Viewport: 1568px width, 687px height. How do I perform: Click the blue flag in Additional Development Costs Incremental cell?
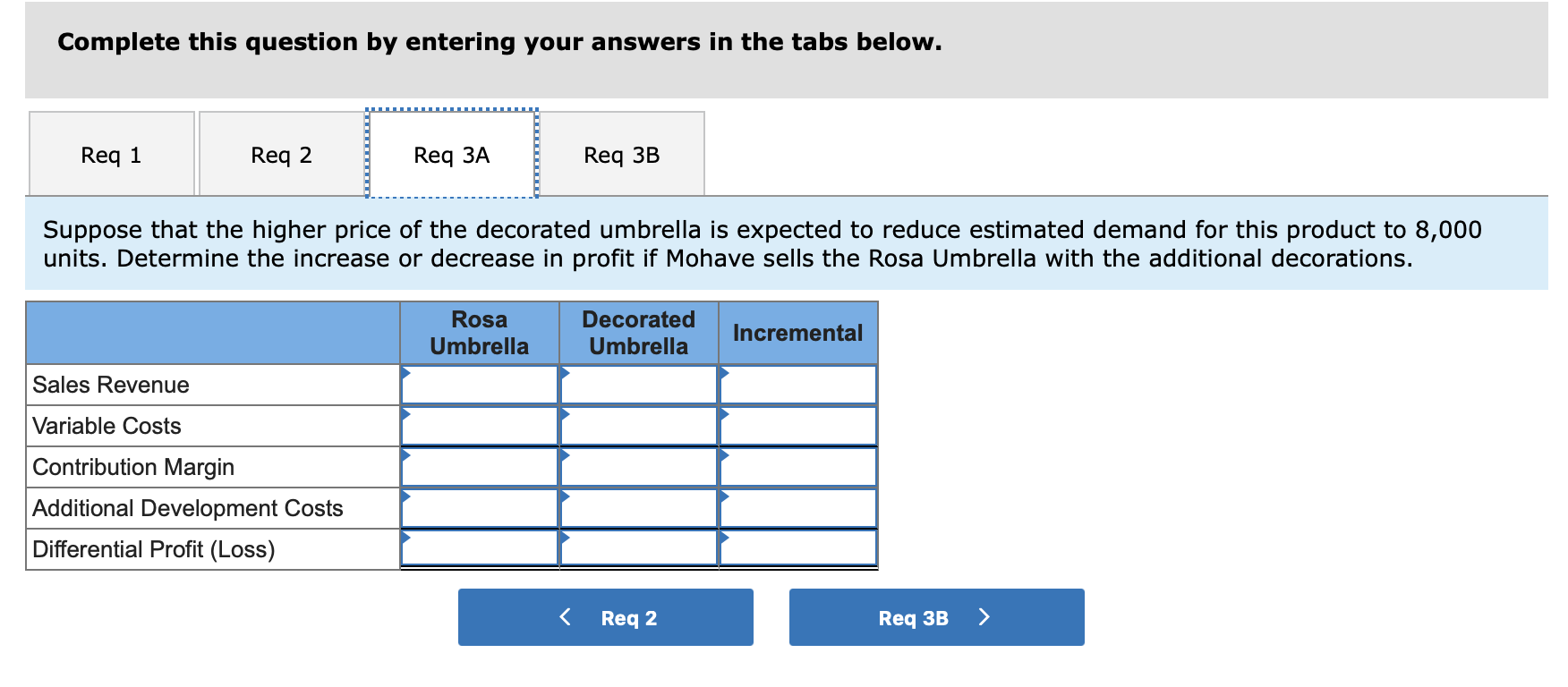[724, 496]
